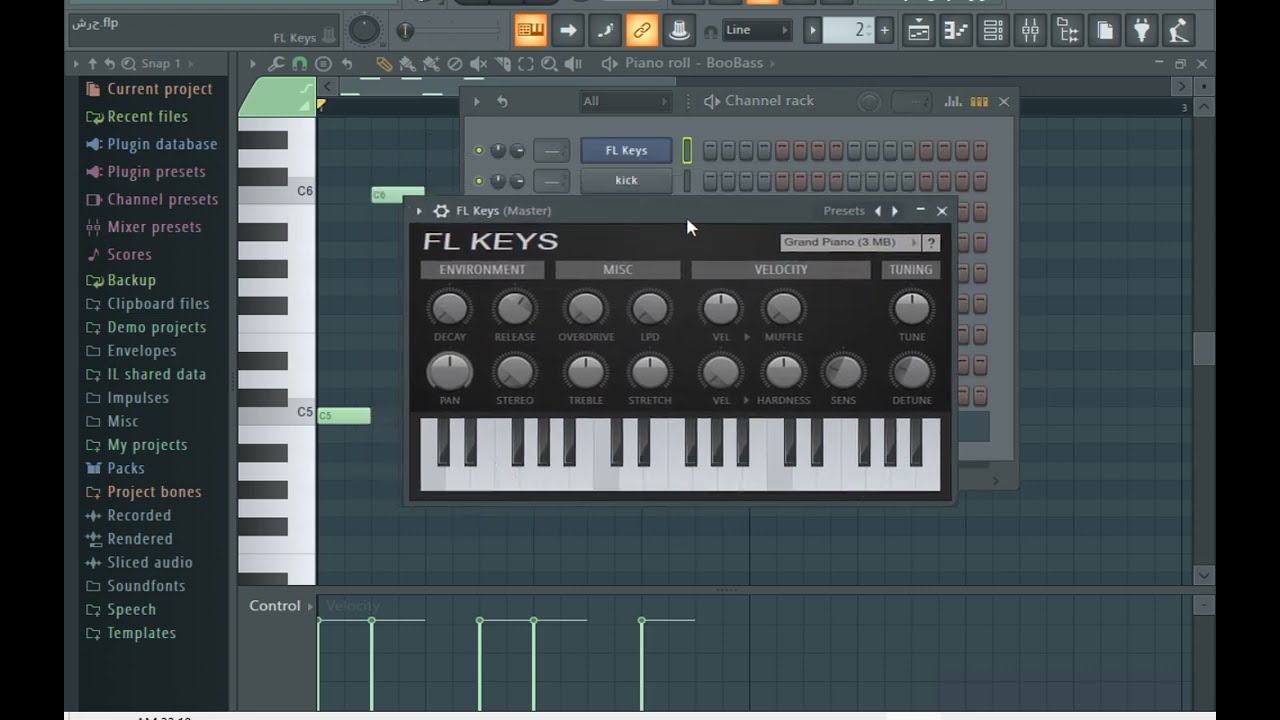Click the Piano roll speaker target channel icon
This screenshot has width=1280, height=720.
click(610, 63)
